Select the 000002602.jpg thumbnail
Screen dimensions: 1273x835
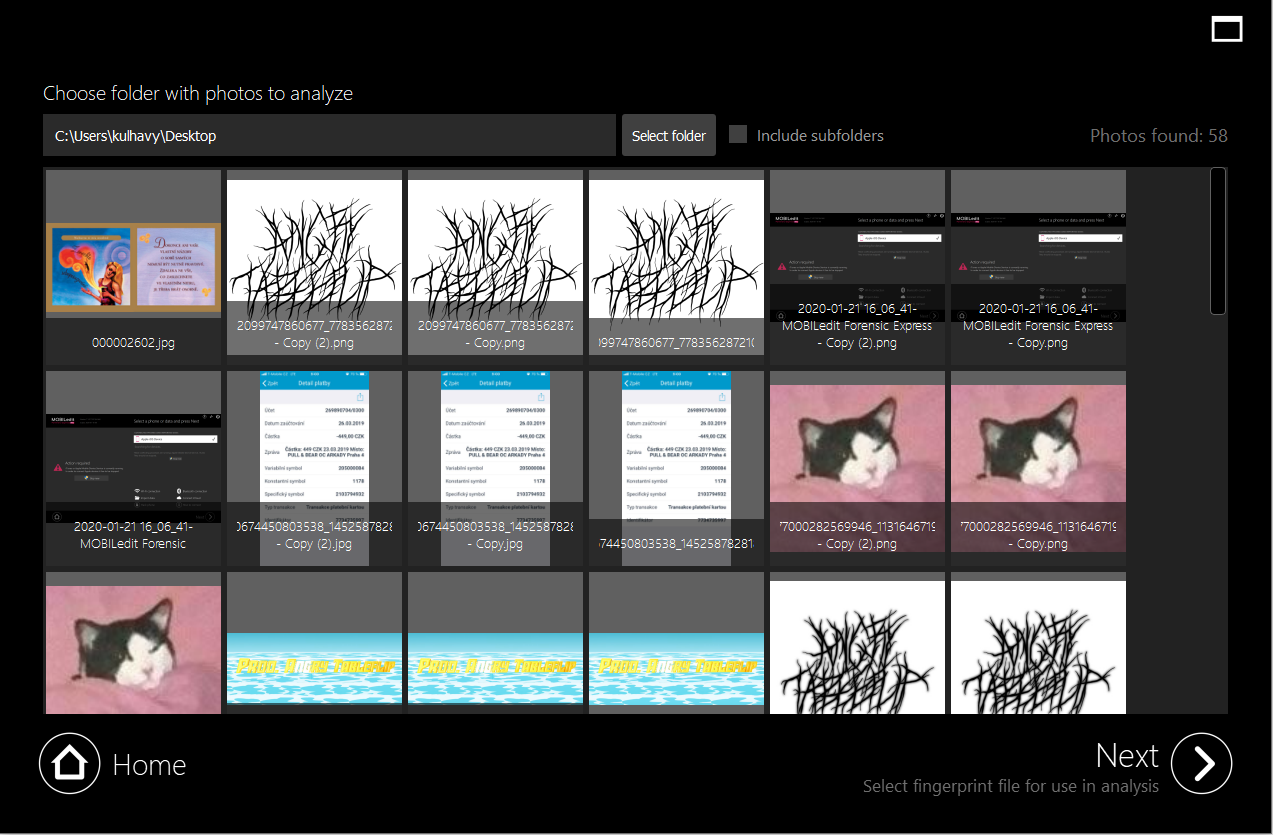coord(133,266)
